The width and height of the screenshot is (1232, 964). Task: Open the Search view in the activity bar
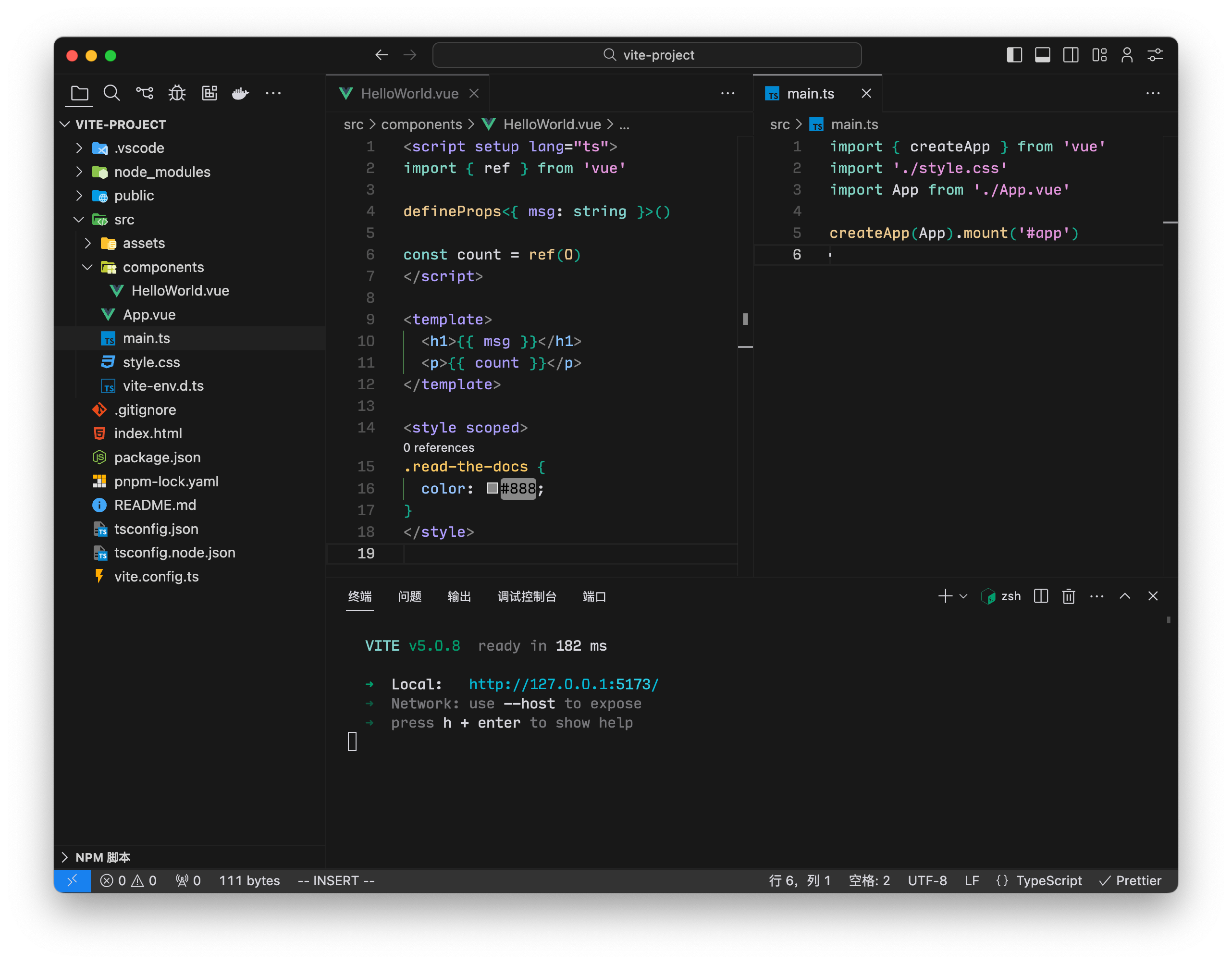click(x=112, y=93)
